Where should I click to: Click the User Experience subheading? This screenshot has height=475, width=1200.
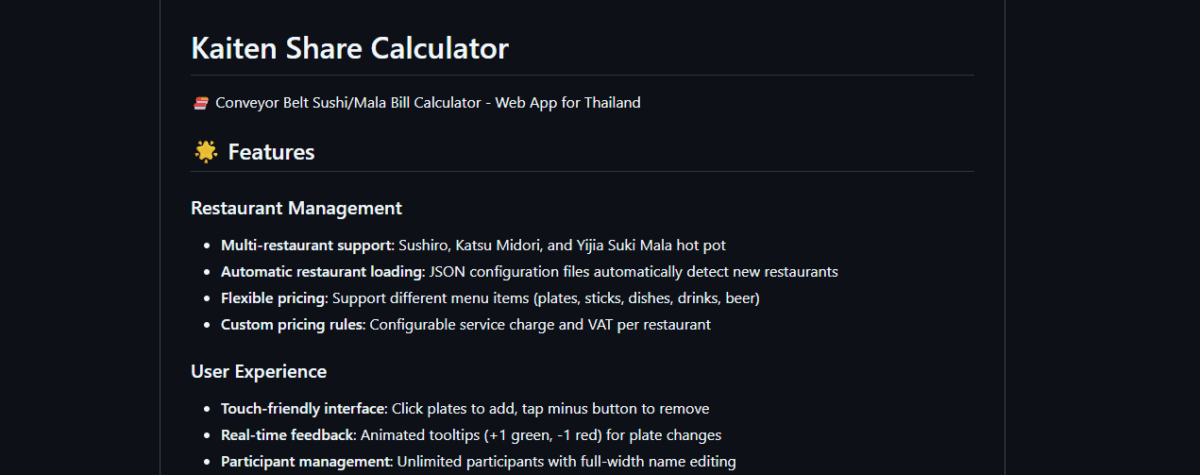pos(259,372)
